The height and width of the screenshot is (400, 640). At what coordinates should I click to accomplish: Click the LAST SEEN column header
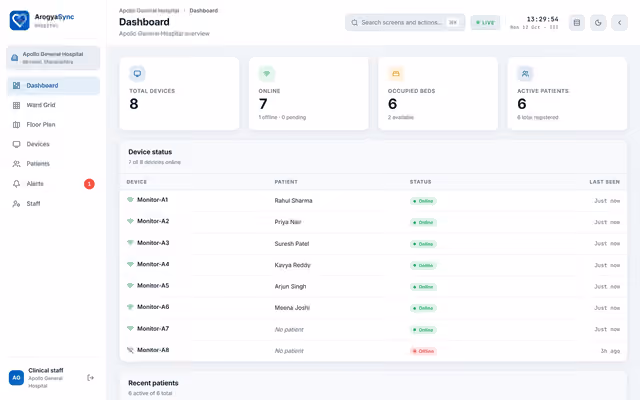(604, 182)
